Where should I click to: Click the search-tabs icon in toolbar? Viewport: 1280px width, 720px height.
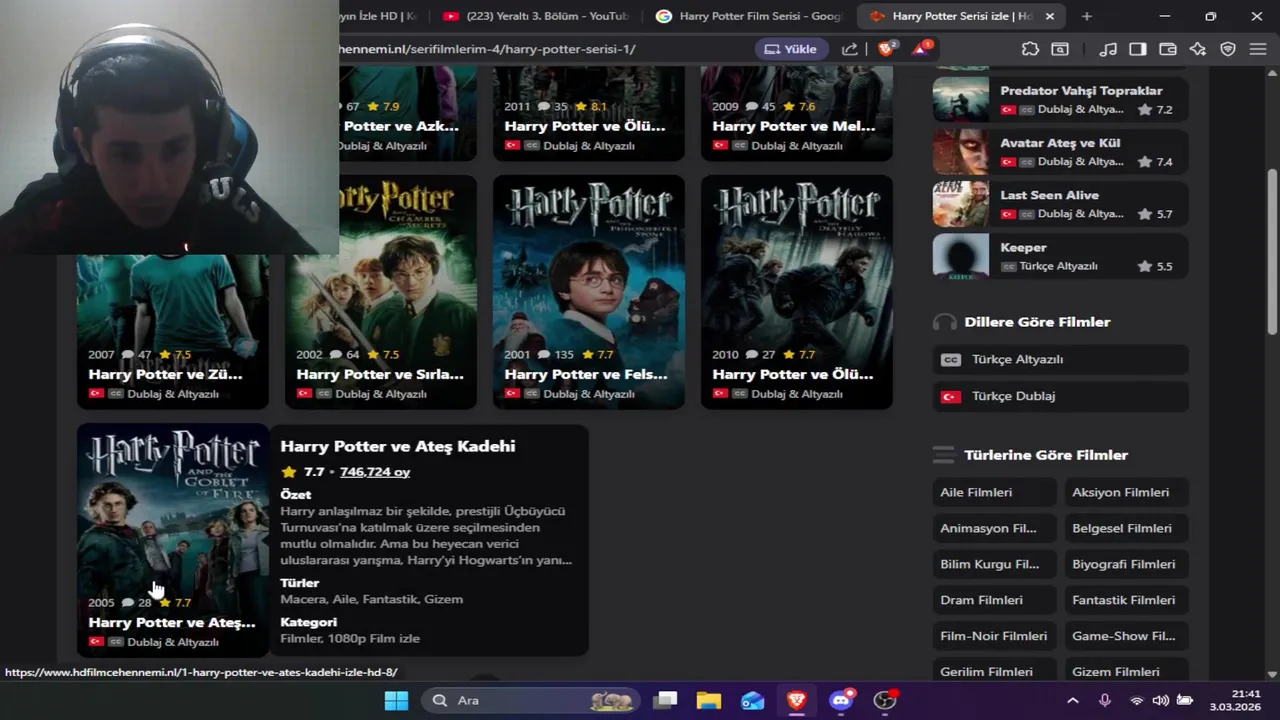tap(1060, 48)
